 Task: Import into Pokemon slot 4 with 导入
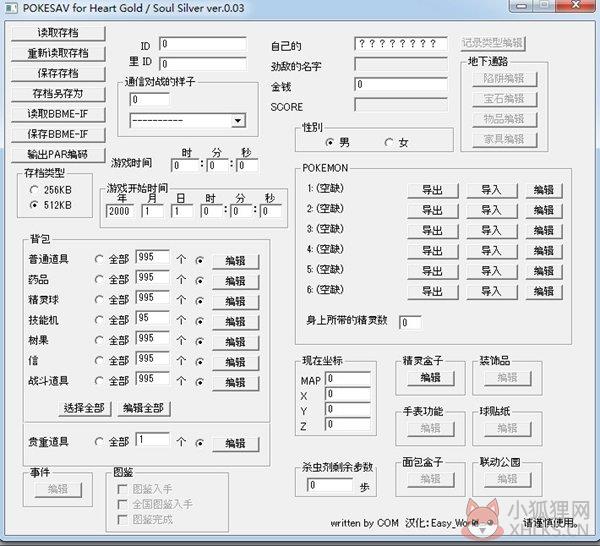click(492, 251)
